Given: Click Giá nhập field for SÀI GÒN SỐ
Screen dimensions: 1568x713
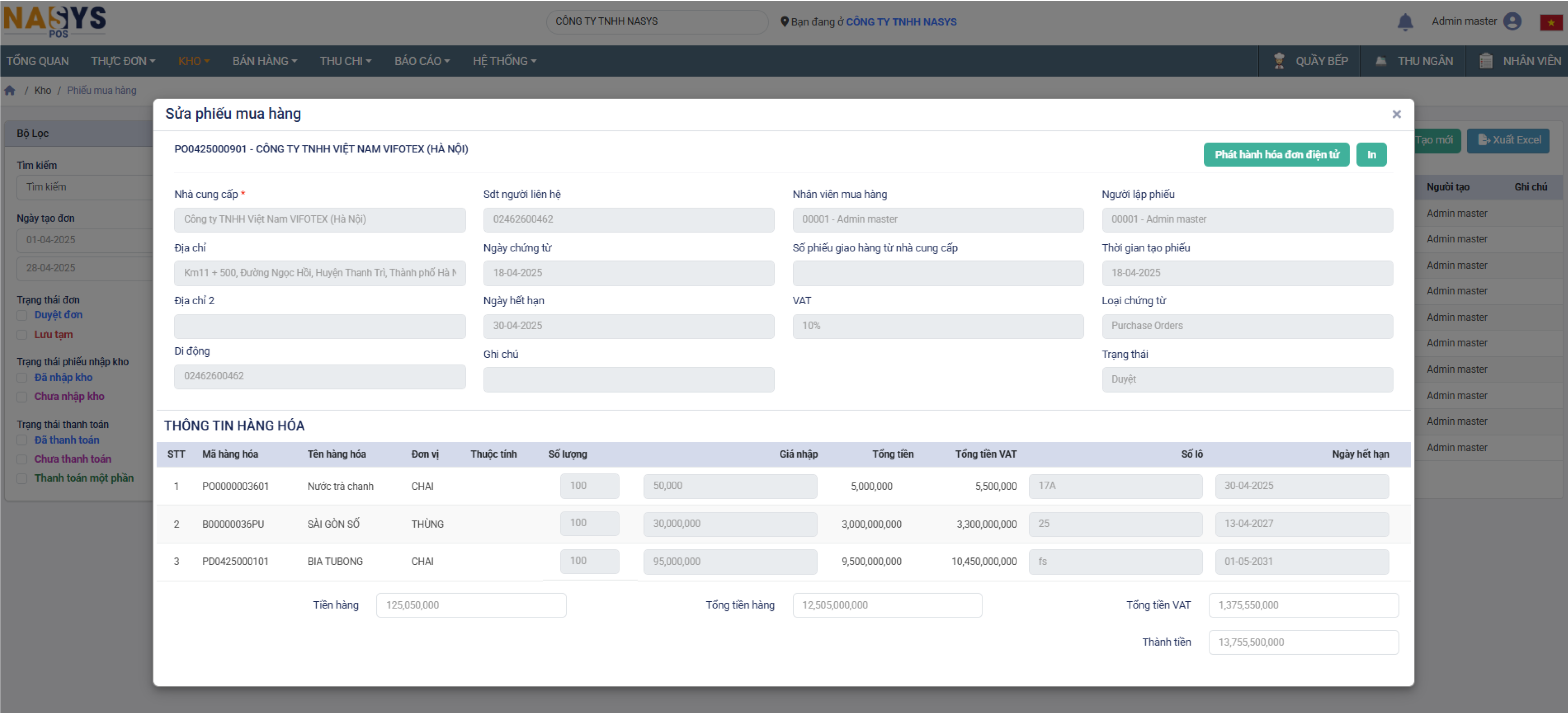Looking at the screenshot, I should click(x=730, y=524).
